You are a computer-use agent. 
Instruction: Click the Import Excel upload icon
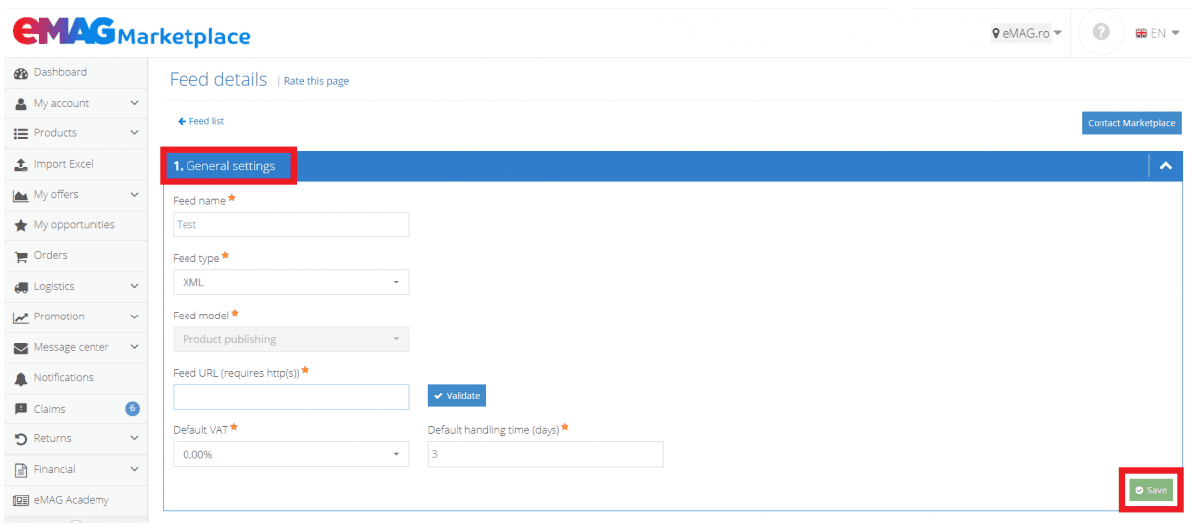point(21,164)
